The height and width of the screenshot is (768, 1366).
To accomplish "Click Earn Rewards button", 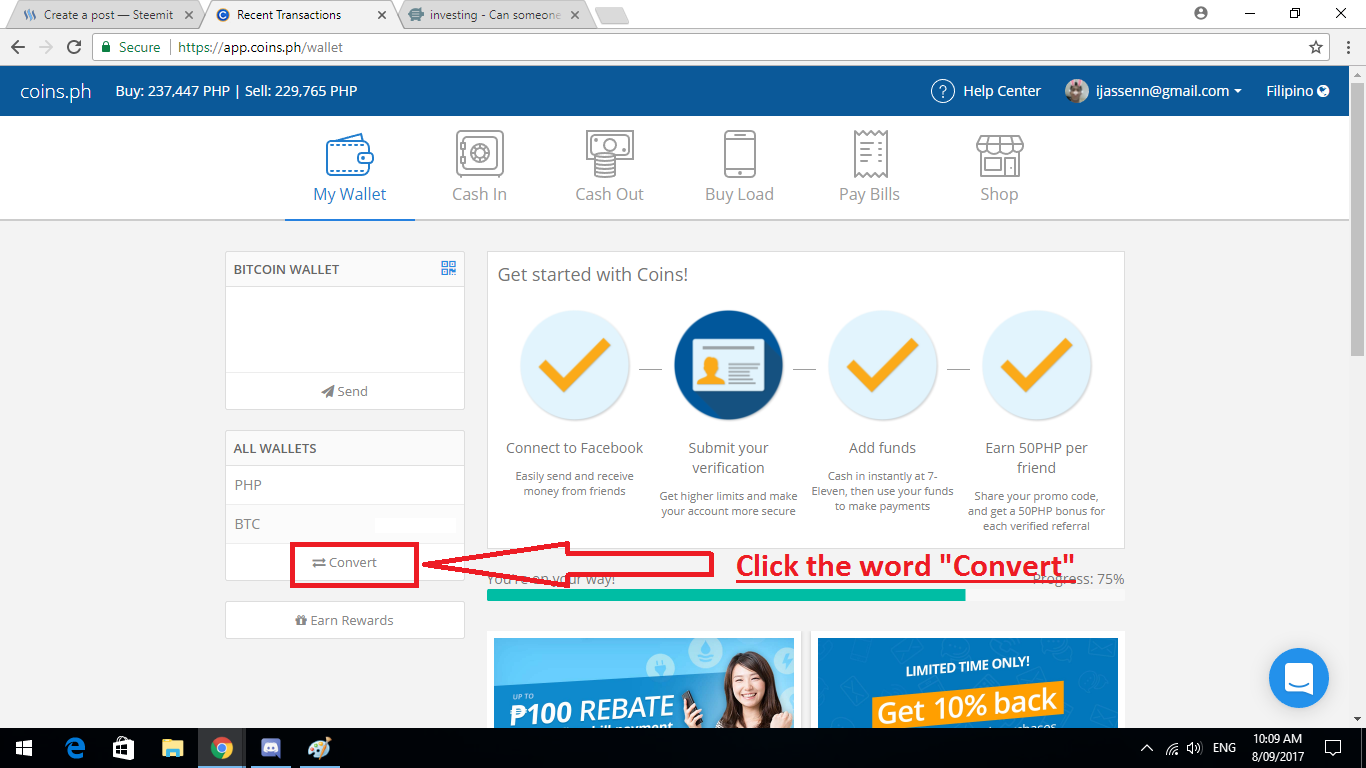I will pos(345,620).
